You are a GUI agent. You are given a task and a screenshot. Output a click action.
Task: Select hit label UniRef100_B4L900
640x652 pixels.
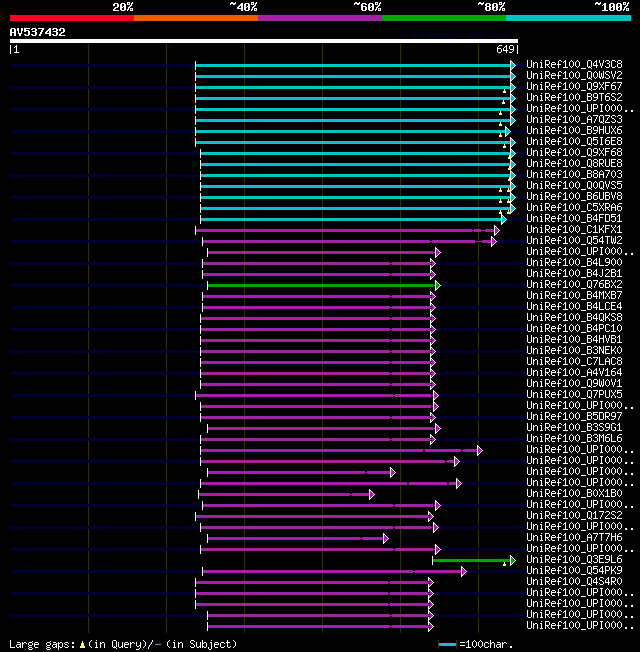coord(574,263)
